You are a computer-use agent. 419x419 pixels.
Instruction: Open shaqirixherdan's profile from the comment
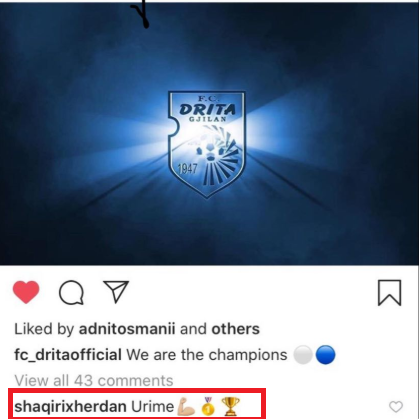point(70,407)
